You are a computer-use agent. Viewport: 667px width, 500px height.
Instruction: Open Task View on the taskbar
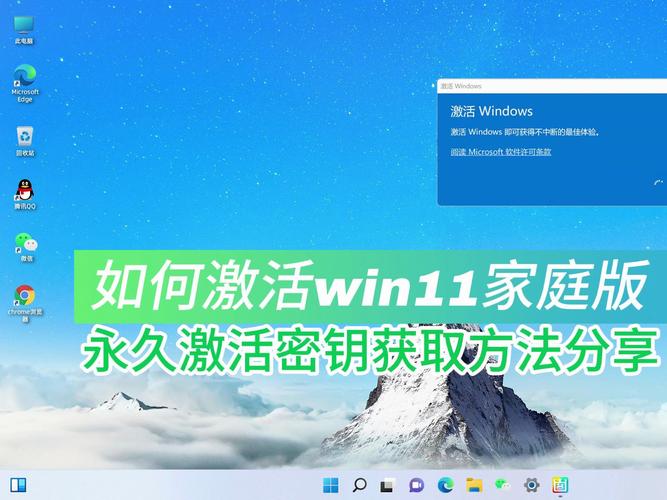click(x=388, y=485)
